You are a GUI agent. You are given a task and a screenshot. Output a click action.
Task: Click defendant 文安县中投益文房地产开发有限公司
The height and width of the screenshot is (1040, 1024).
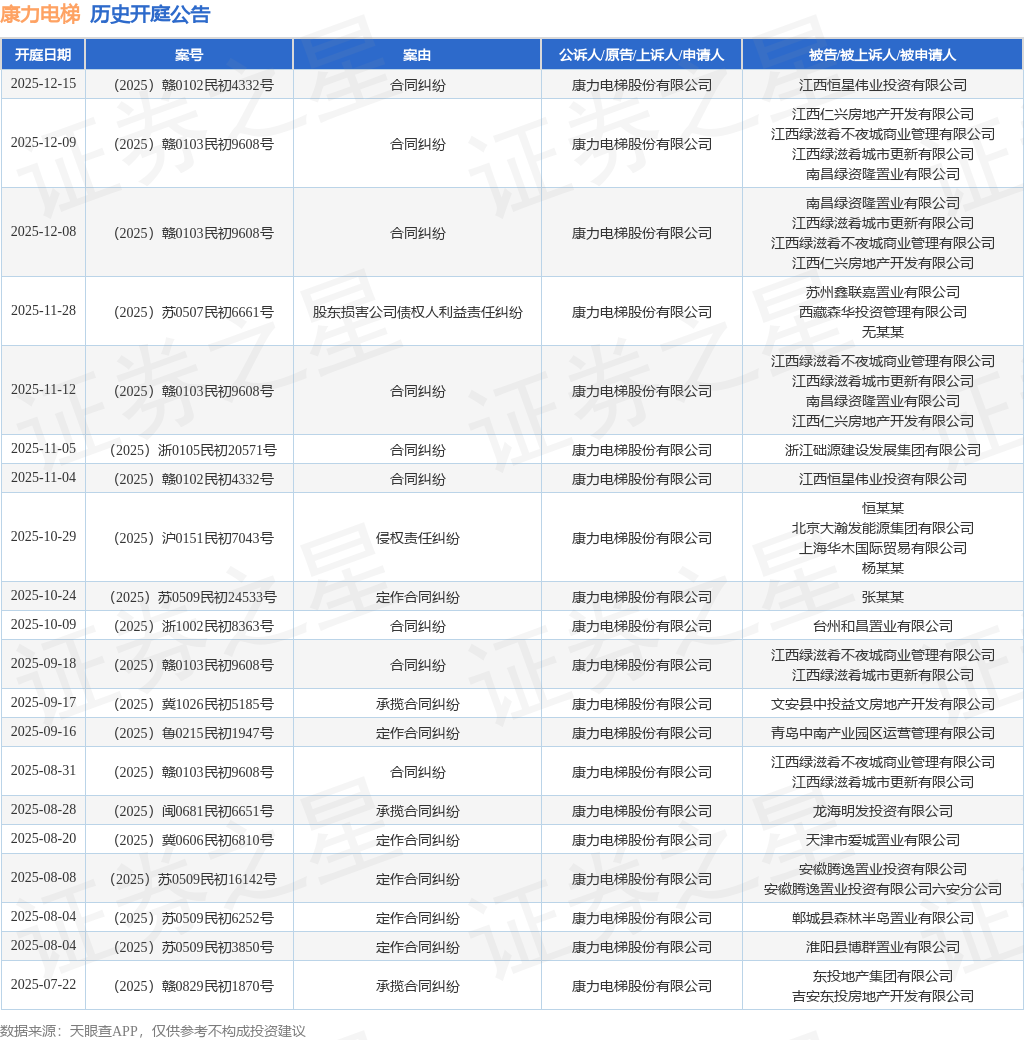coord(882,704)
